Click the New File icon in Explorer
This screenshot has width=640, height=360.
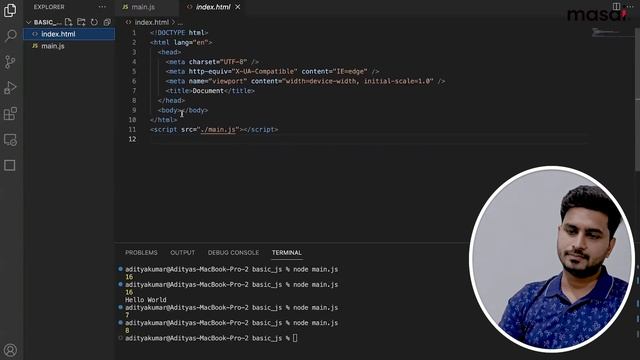[x=68, y=22]
